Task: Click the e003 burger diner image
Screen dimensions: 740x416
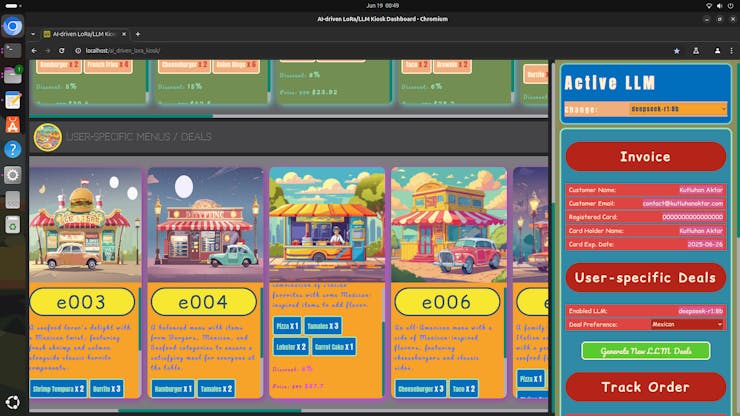Action: click(85, 225)
